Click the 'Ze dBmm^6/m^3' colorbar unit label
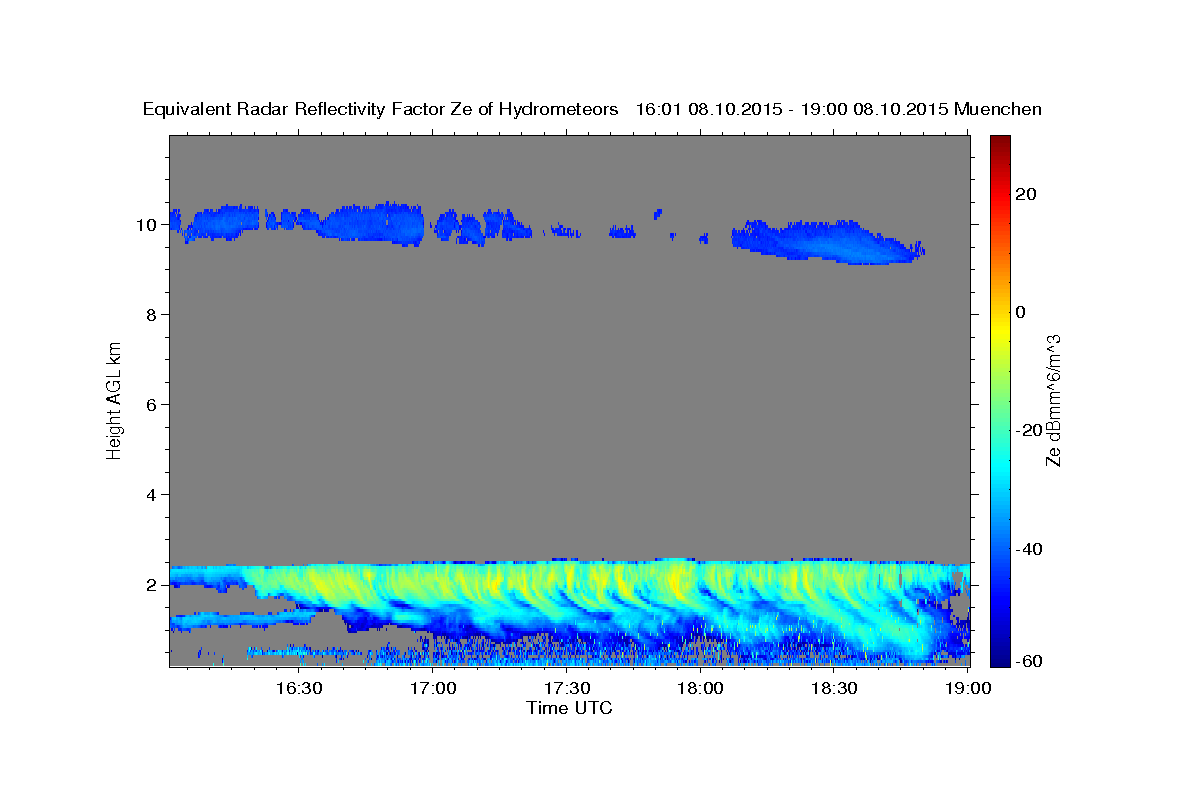This screenshot has width=1200, height=800. 1053,400
